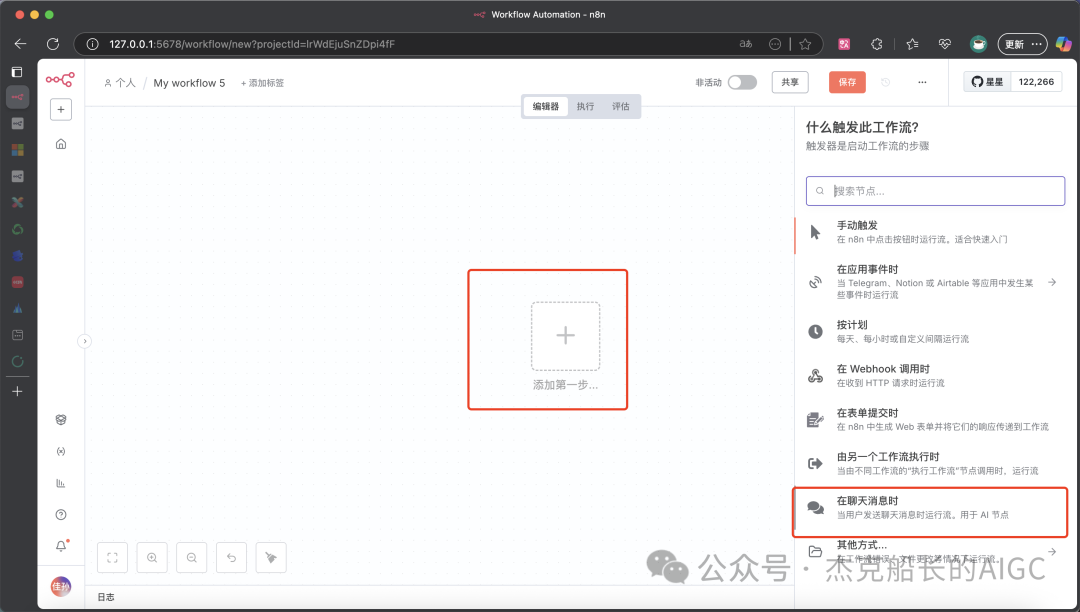The width and height of the screenshot is (1080, 612).
Task: Click the GitHub 星星 star button
Action: pos(987,82)
